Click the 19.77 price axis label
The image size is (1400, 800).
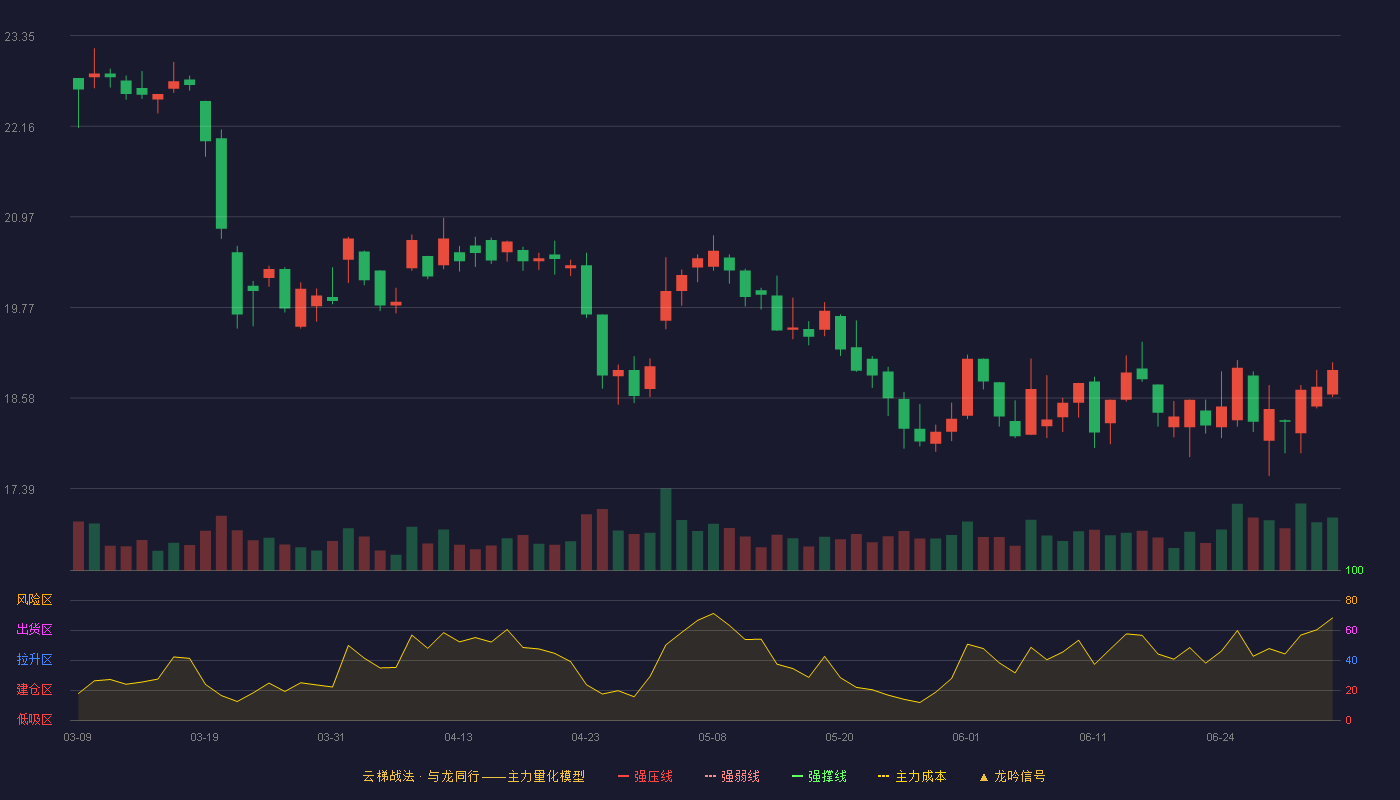click(x=19, y=309)
